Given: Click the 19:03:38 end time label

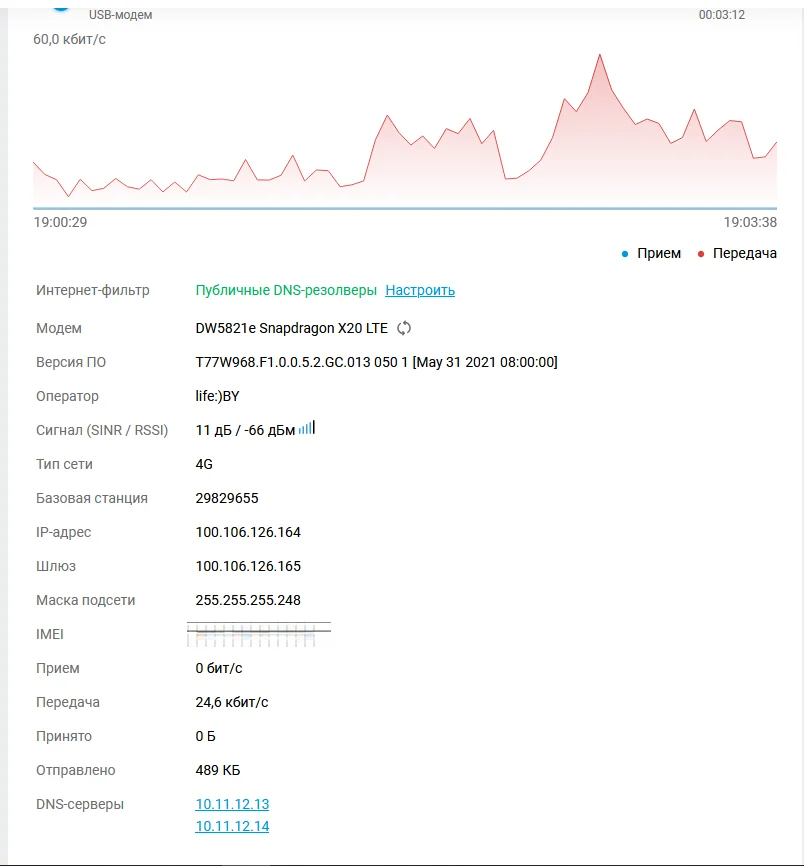Looking at the screenshot, I should click(750, 222).
